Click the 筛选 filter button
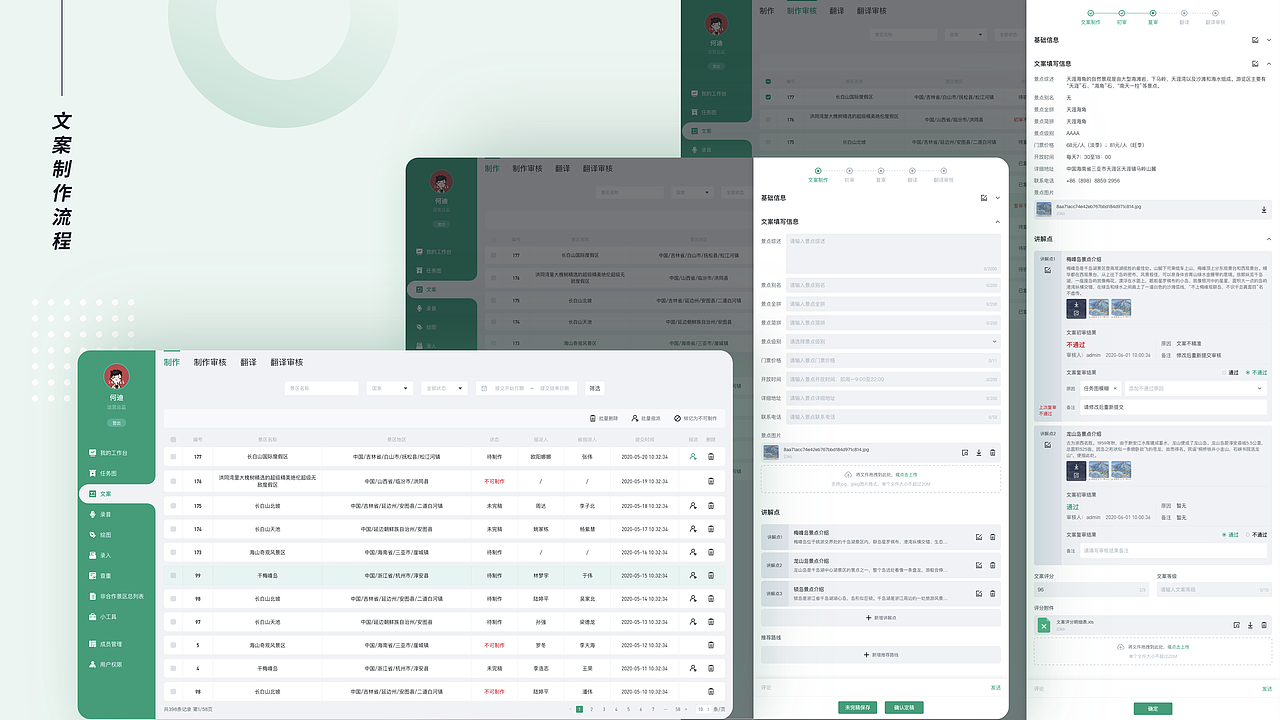1280x720 pixels. [594, 388]
